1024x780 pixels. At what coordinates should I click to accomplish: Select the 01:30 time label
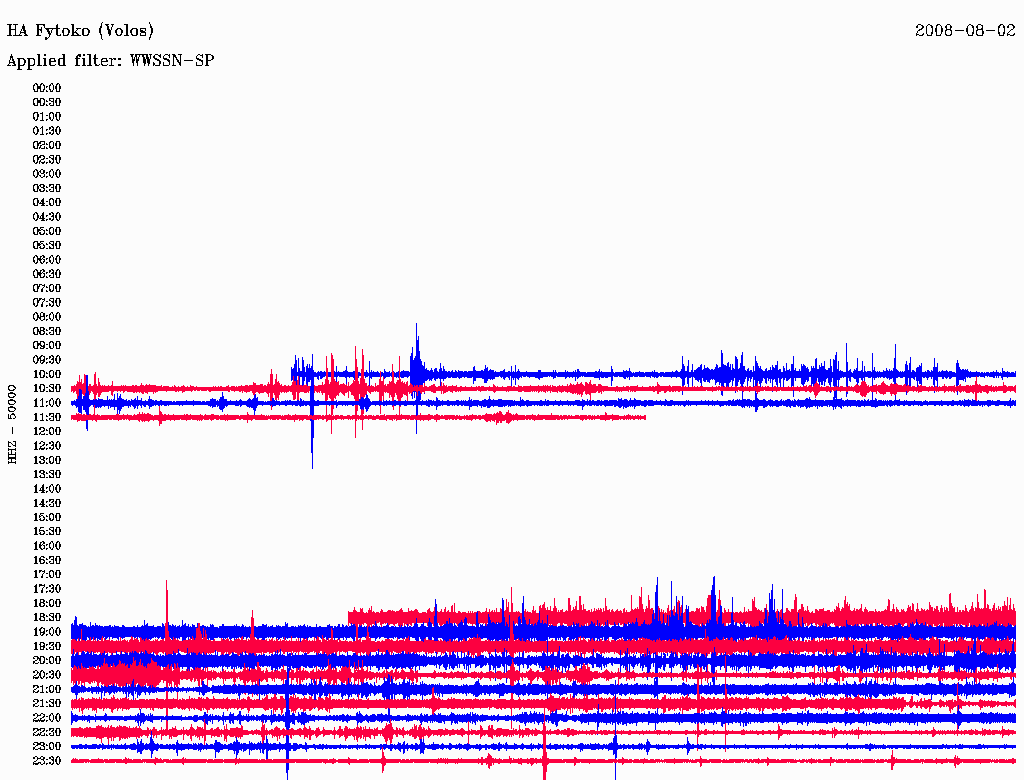(47, 131)
